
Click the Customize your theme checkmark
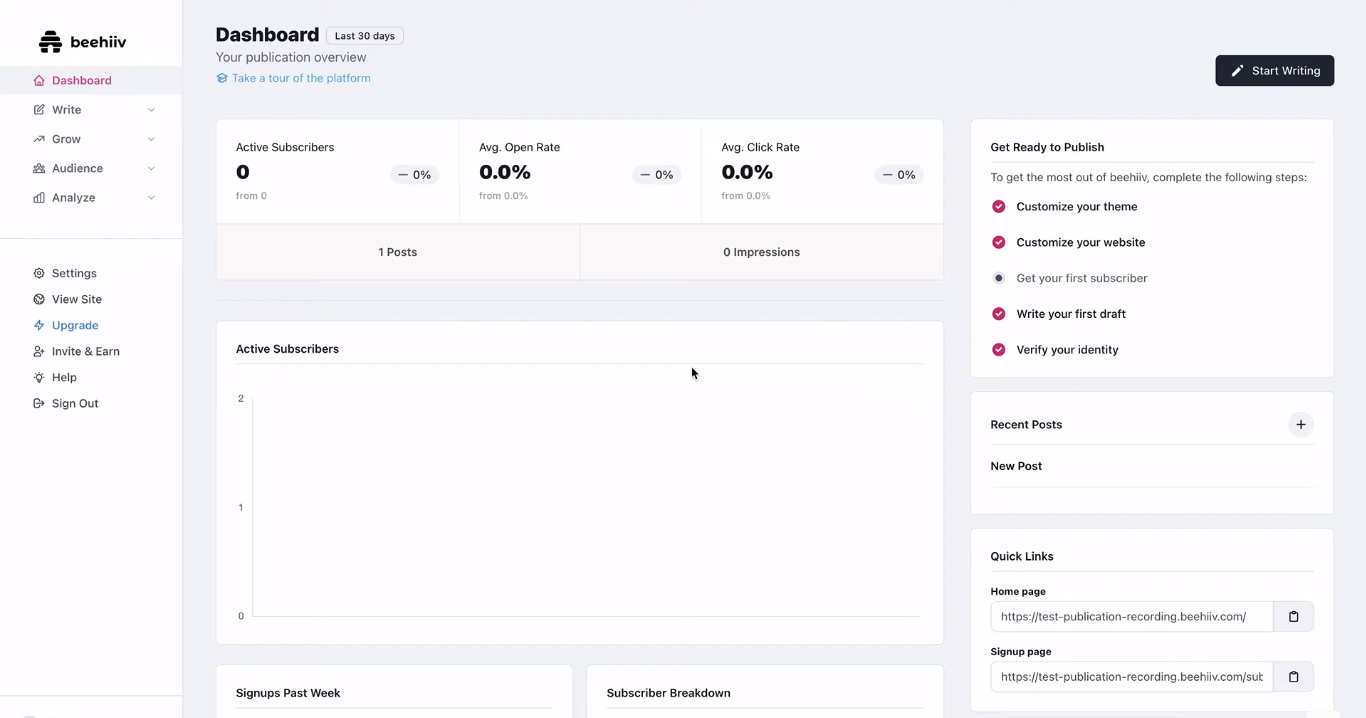(x=998, y=206)
